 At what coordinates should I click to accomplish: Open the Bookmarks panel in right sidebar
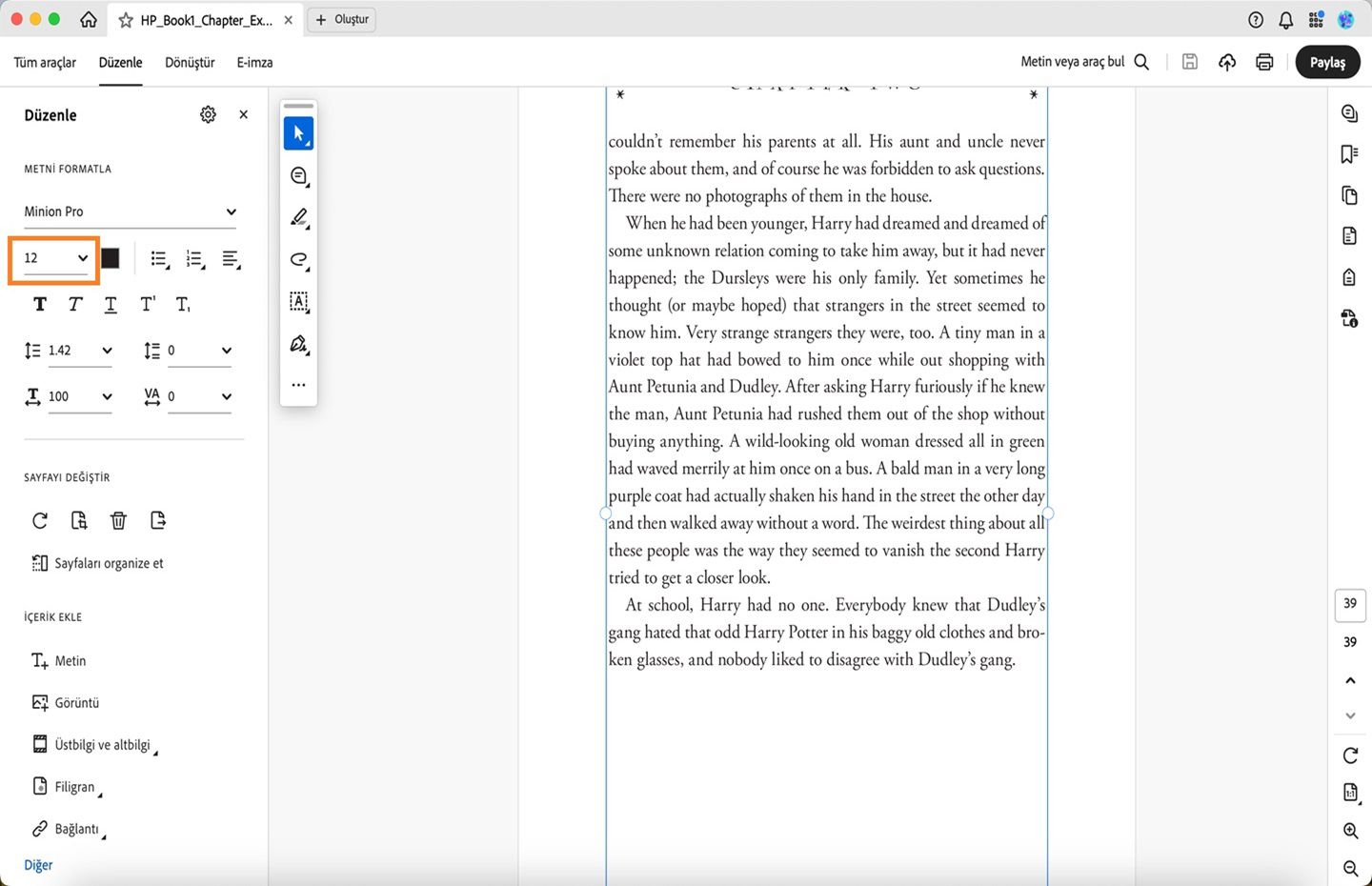pos(1349,153)
